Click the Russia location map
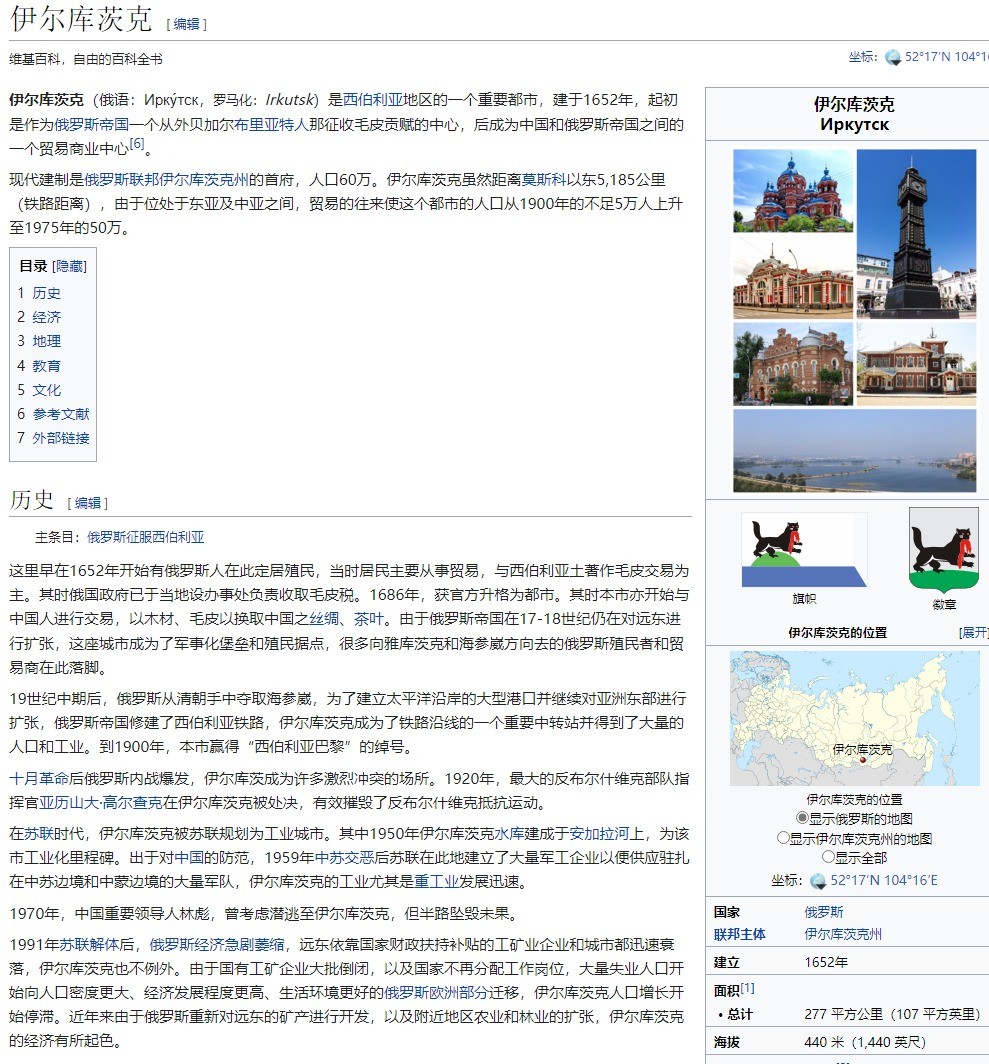Viewport: 989px width, 1064px height. (x=855, y=719)
